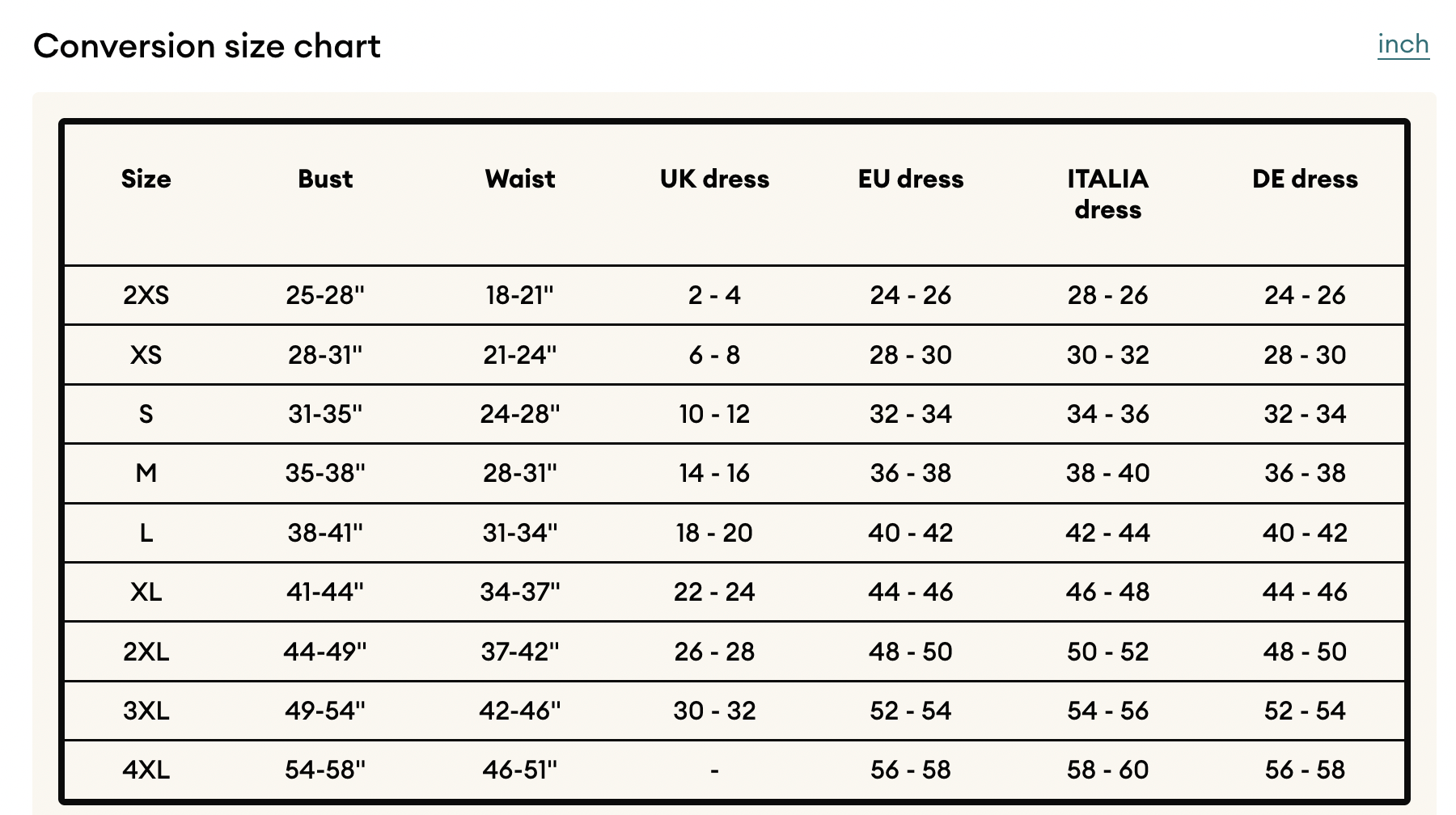Select the 4XL size row label

pos(146,770)
